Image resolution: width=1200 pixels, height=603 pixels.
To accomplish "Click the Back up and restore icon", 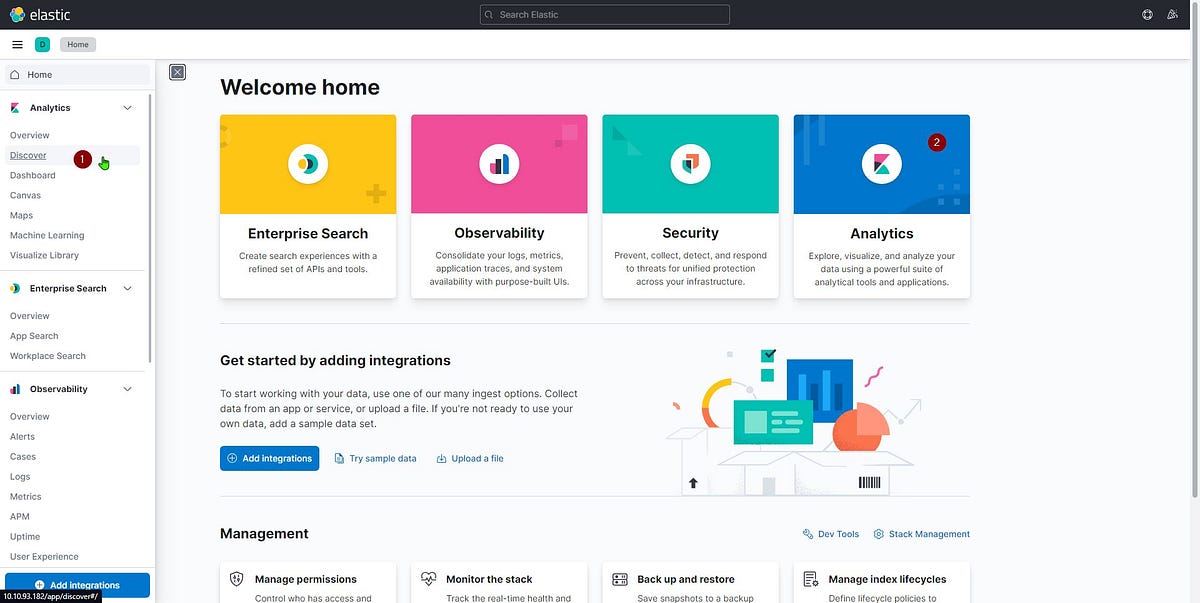I will pyautogui.click(x=618, y=578).
